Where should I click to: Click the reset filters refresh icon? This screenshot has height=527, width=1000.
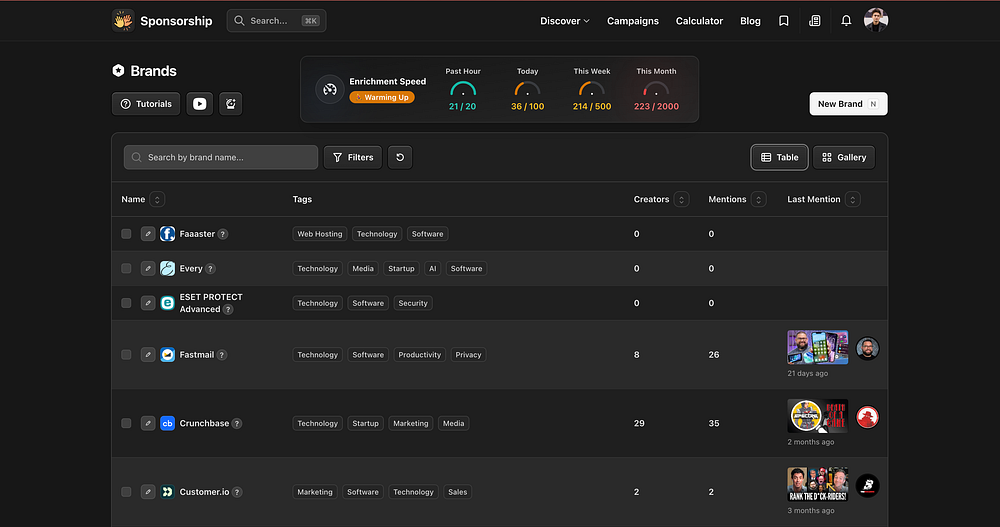pyautogui.click(x=399, y=157)
